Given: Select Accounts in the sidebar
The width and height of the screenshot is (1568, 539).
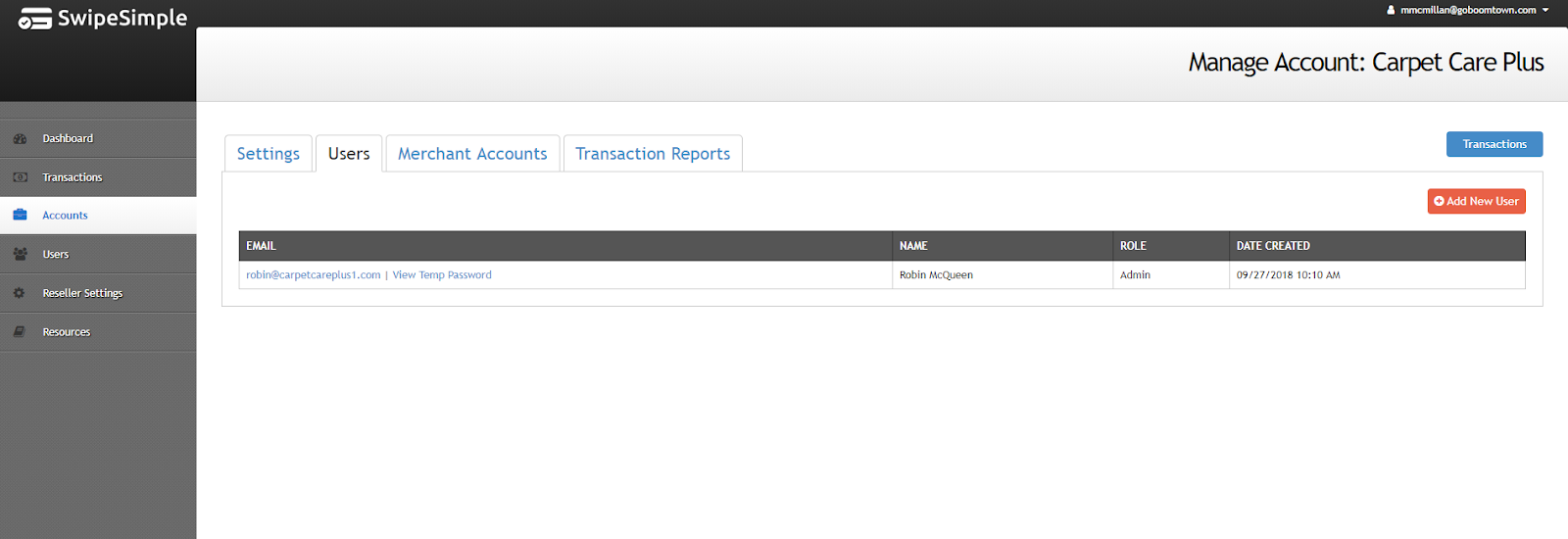Looking at the screenshot, I should pyautogui.click(x=98, y=216).
